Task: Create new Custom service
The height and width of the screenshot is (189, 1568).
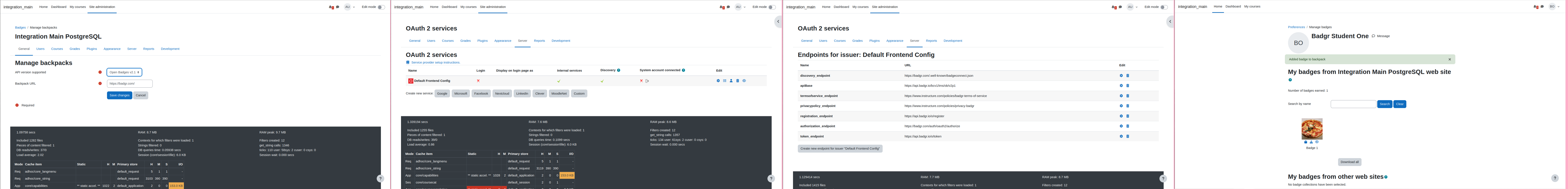Action: [x=579, y=94]
